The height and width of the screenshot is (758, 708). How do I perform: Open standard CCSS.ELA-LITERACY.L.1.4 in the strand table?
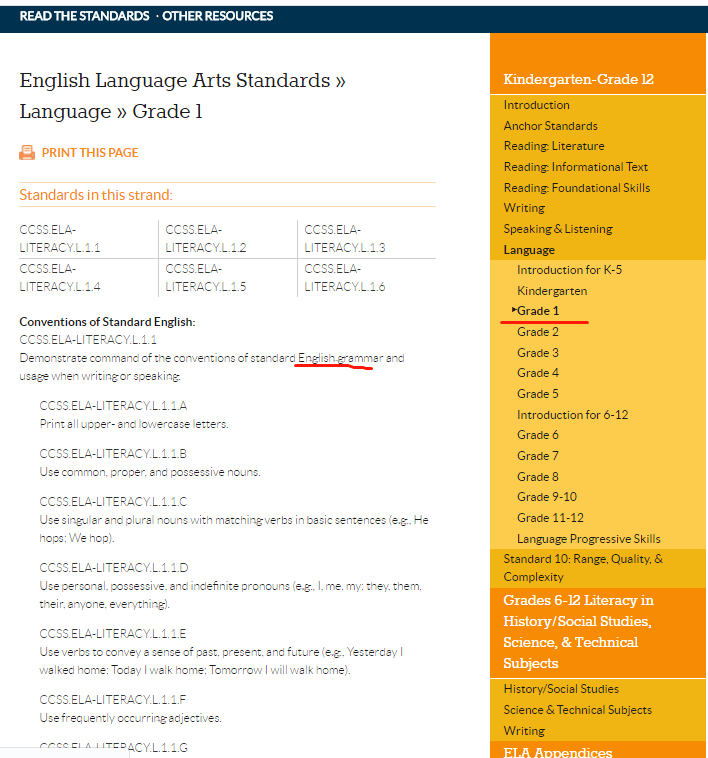(60, 278)
